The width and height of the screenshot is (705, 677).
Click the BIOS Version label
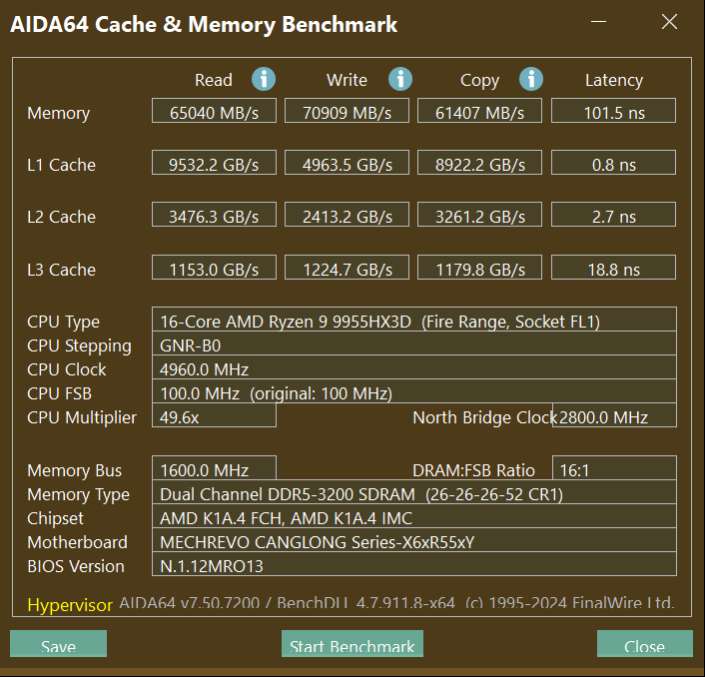76,566
